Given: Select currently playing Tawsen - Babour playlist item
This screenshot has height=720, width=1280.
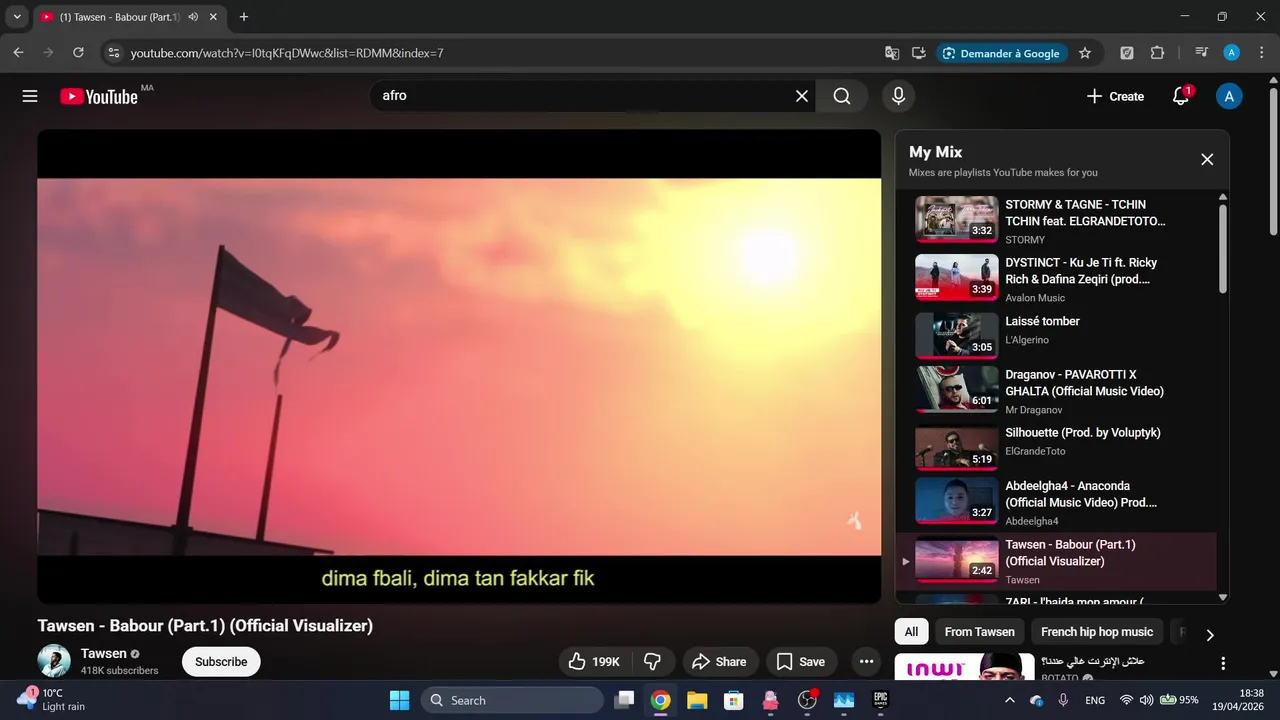Looking at the screenshot, I should coord(1055,562).
